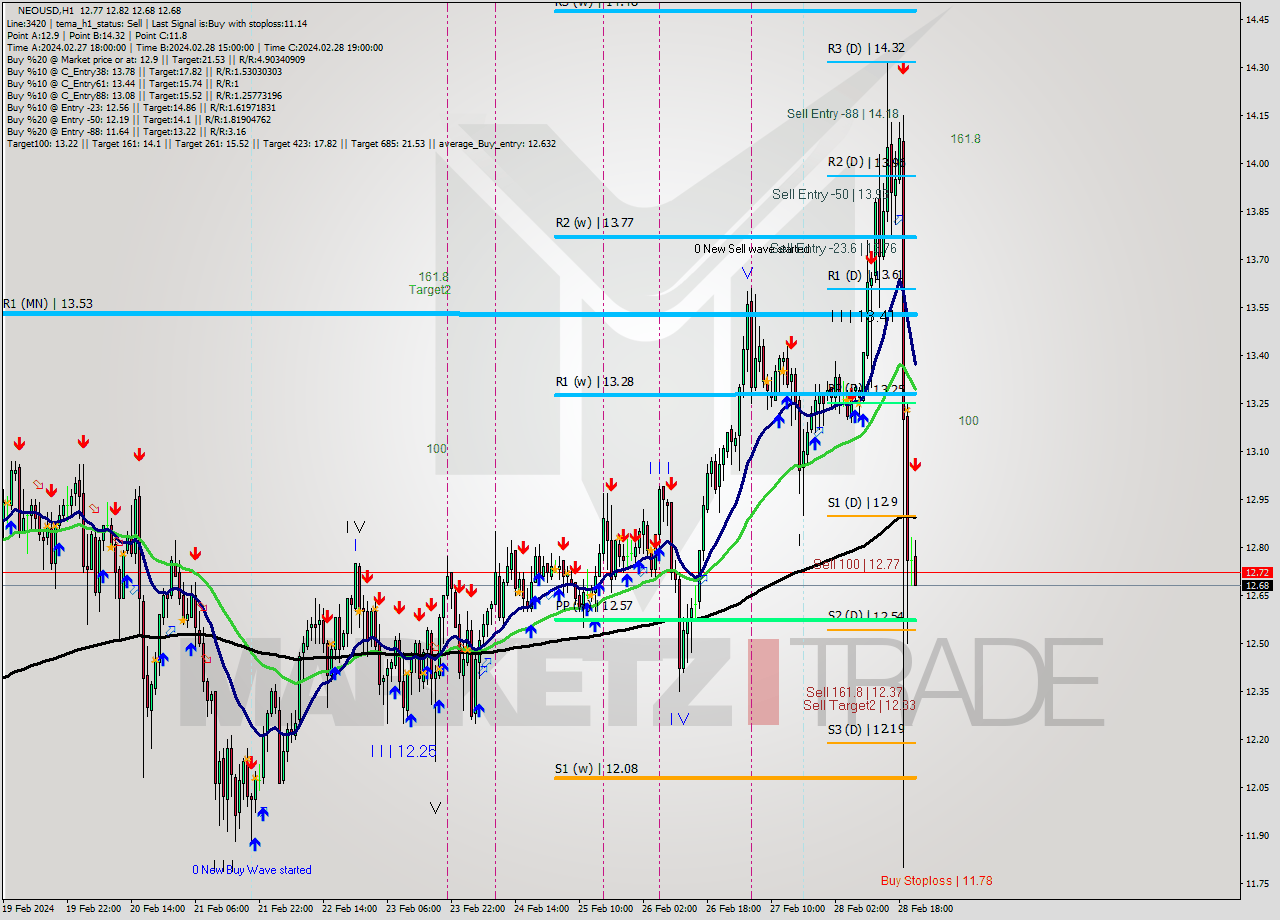Select the green 161.8 label right of R2 (D)
This screenshot has height=920, width=1280.
(x=965, y=139)
